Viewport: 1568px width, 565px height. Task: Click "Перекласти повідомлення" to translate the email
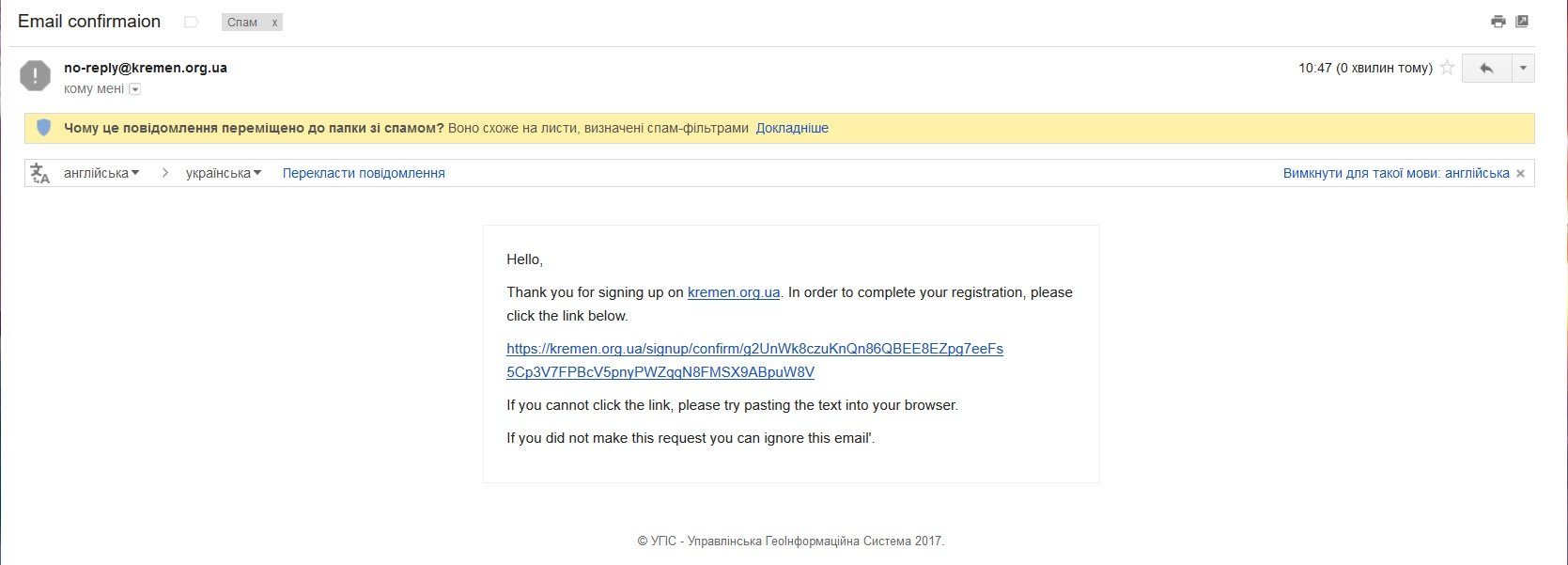[364, 173]
